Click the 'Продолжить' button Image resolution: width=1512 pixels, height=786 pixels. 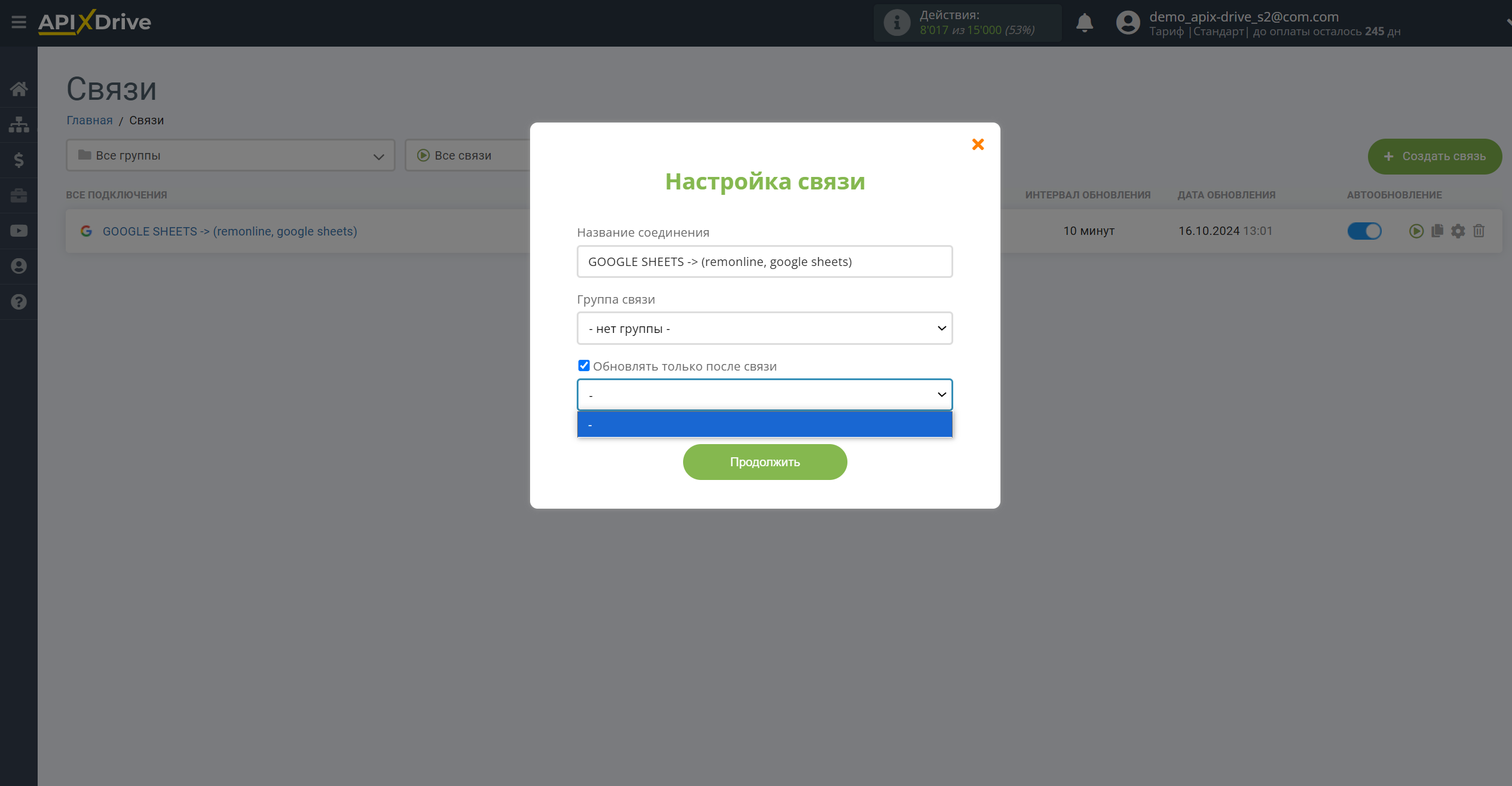click(x=764, y=462)
